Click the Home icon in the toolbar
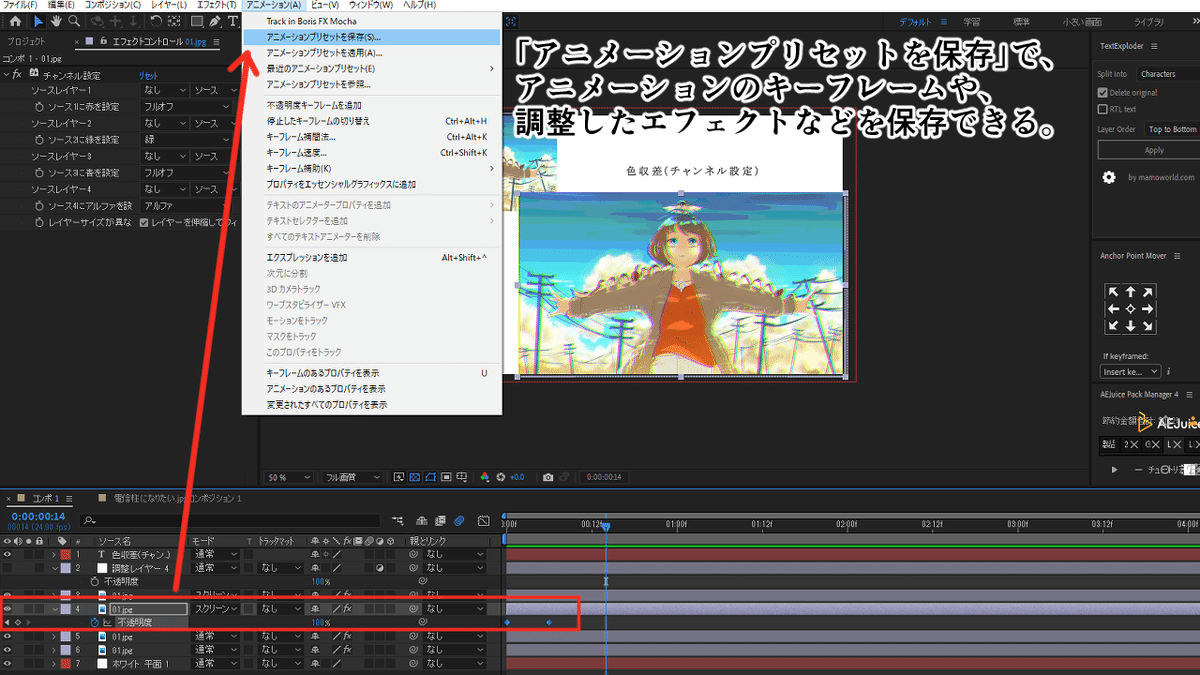Viewport: 1200px width, 675px height. click(x=15, y=21)
